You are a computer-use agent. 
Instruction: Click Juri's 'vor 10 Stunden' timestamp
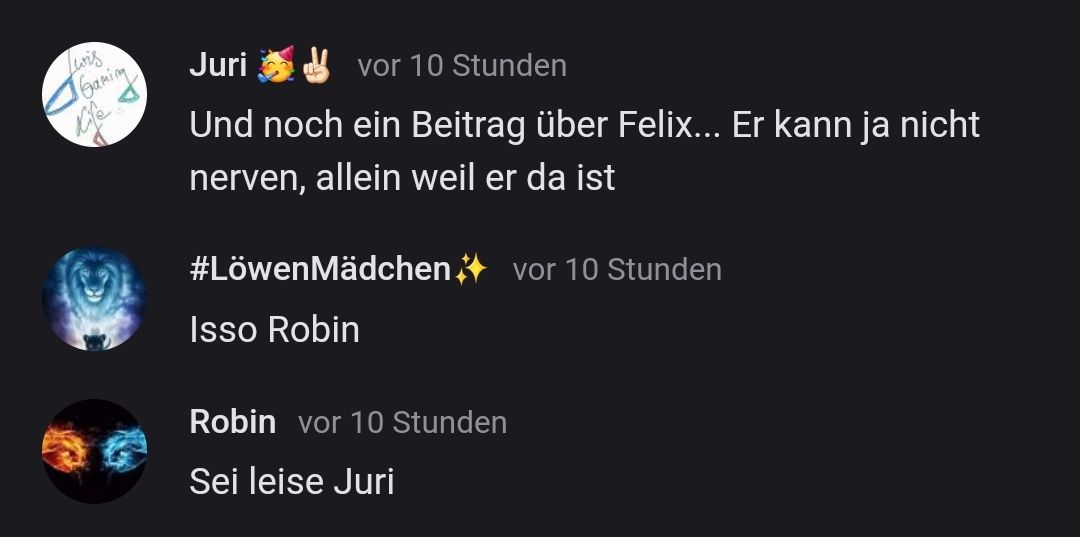pyautogui.click(x=462, y=66)
